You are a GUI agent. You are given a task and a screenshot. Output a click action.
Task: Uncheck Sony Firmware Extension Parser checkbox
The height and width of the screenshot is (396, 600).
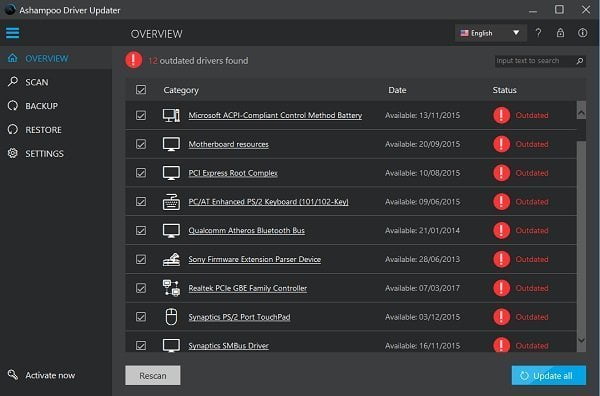pyautogui.click(x=141, y=259)
